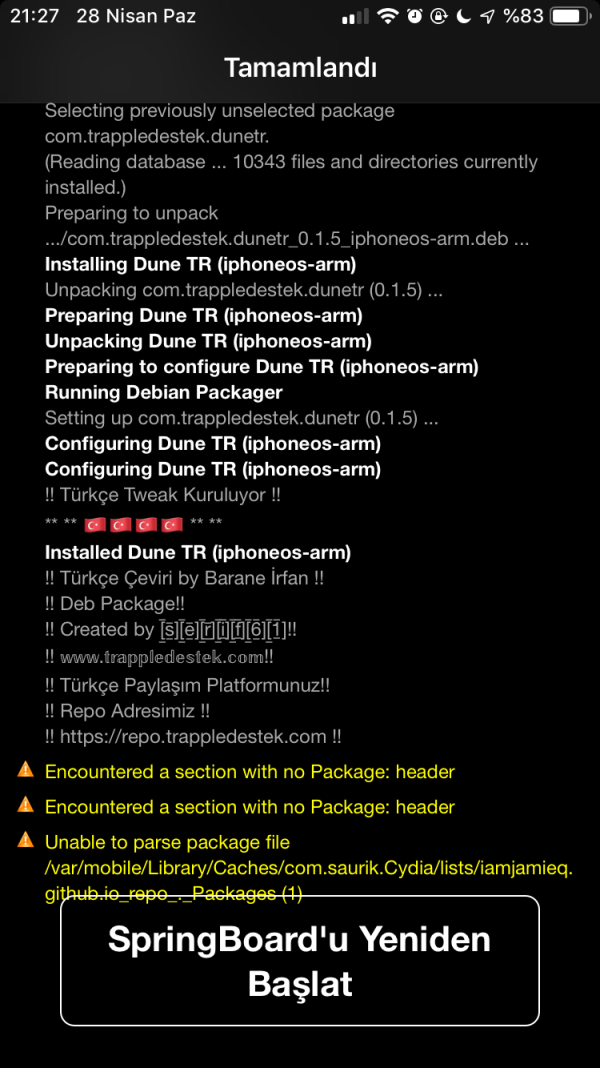Click the first warning triangle icon
The image size is (600, 1068).
24,771
